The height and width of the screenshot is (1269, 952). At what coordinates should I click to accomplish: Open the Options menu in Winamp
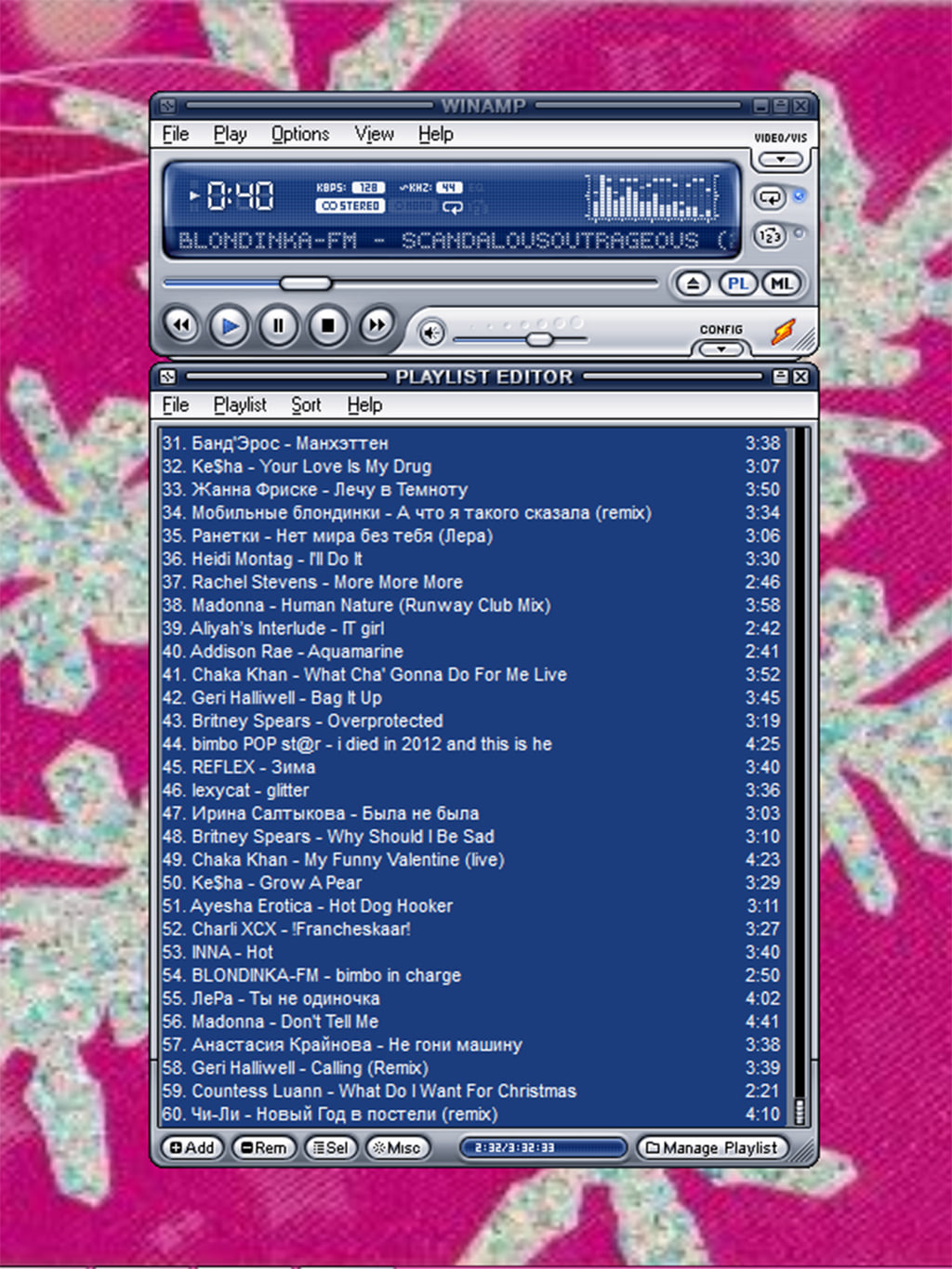coord(299,134)
